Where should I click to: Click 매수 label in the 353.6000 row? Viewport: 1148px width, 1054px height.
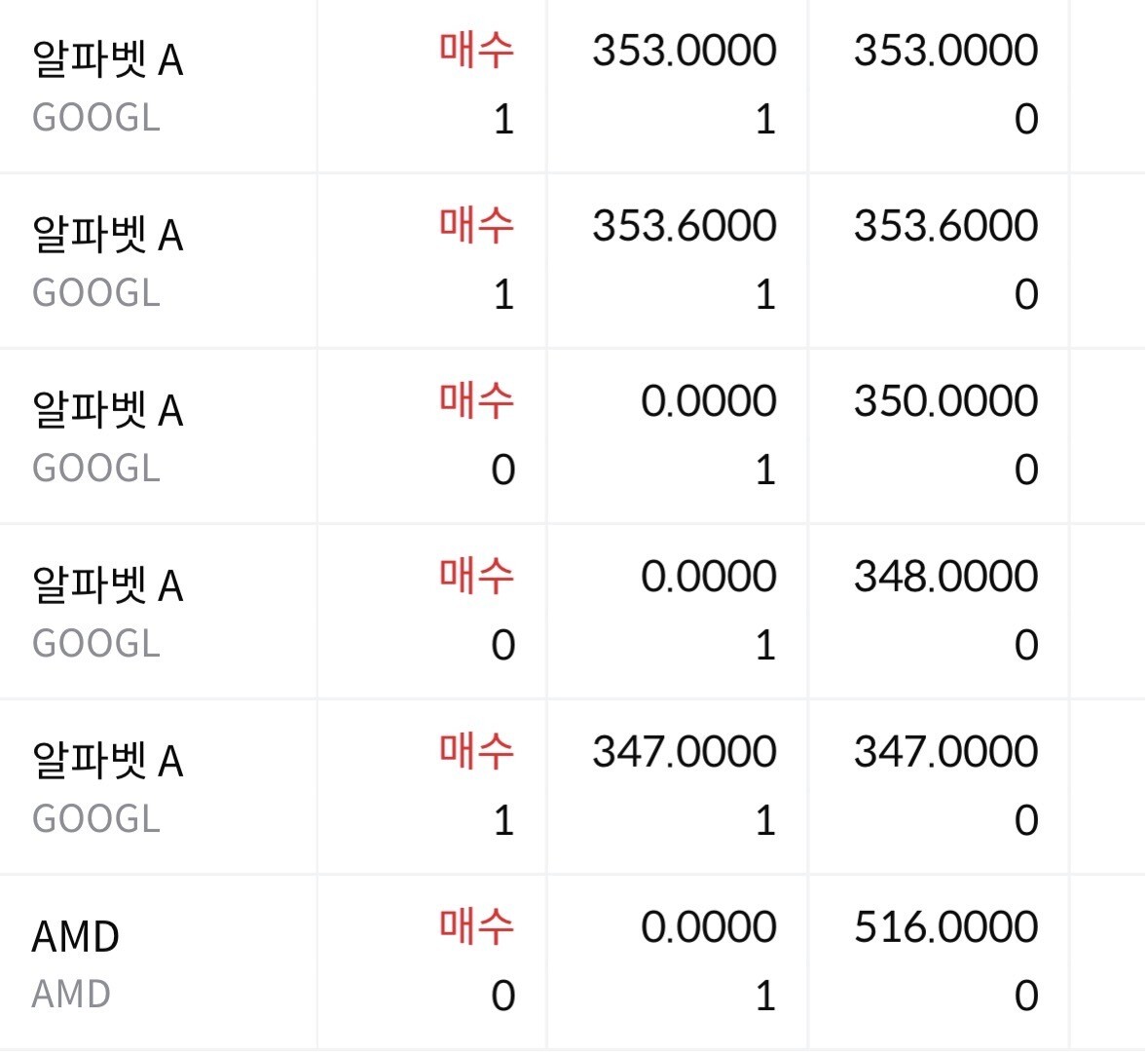click(476, 226)
